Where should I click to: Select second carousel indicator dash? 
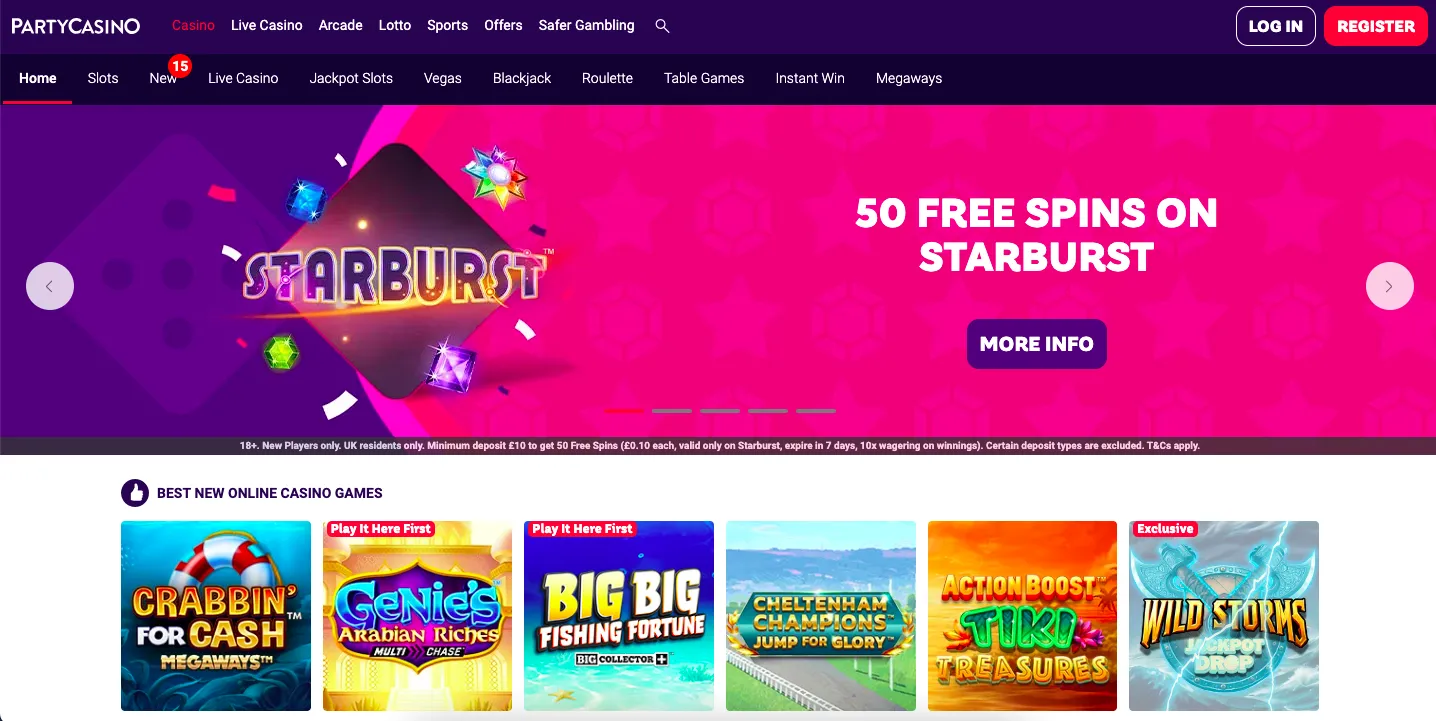tap(672, 411)
